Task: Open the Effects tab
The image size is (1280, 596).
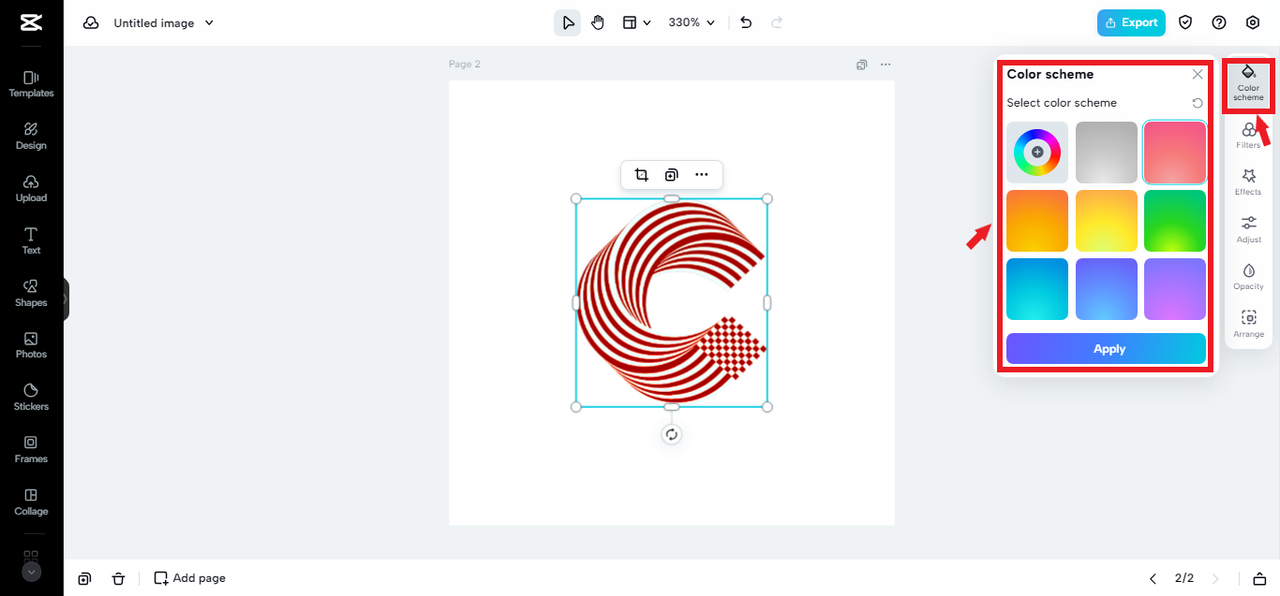Action: click(x=1248, y=182)
